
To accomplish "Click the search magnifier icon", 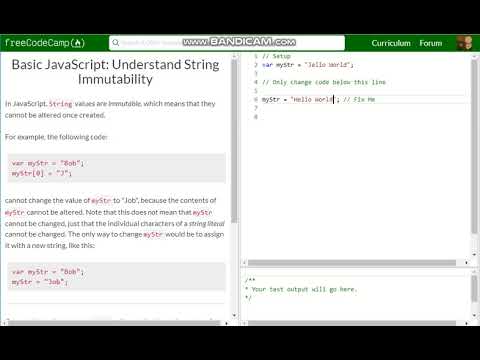I will pos(116,43).
